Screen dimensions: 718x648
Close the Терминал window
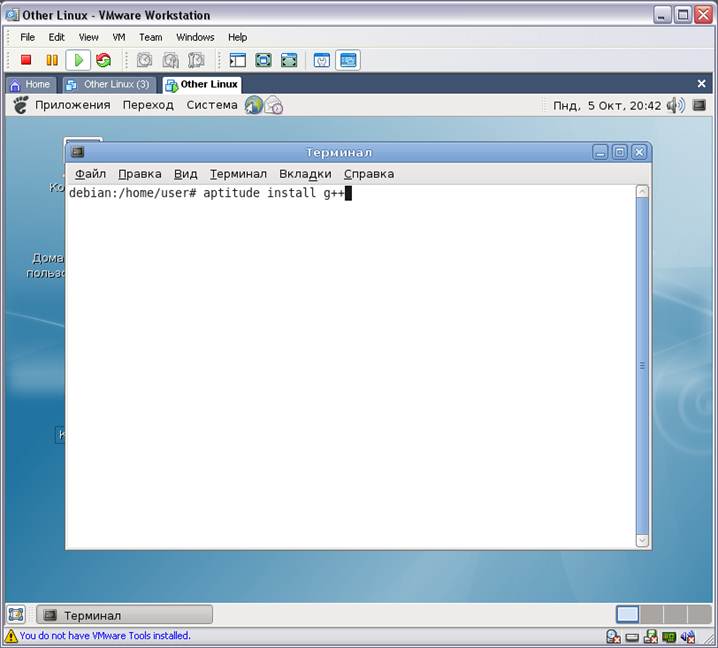point(639,152)
